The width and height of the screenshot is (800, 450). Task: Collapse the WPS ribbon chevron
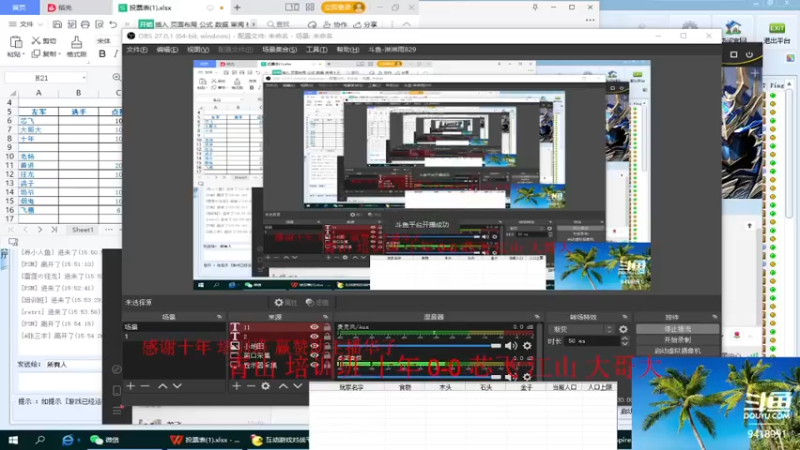pyautogui.click(x=406, y=24)
